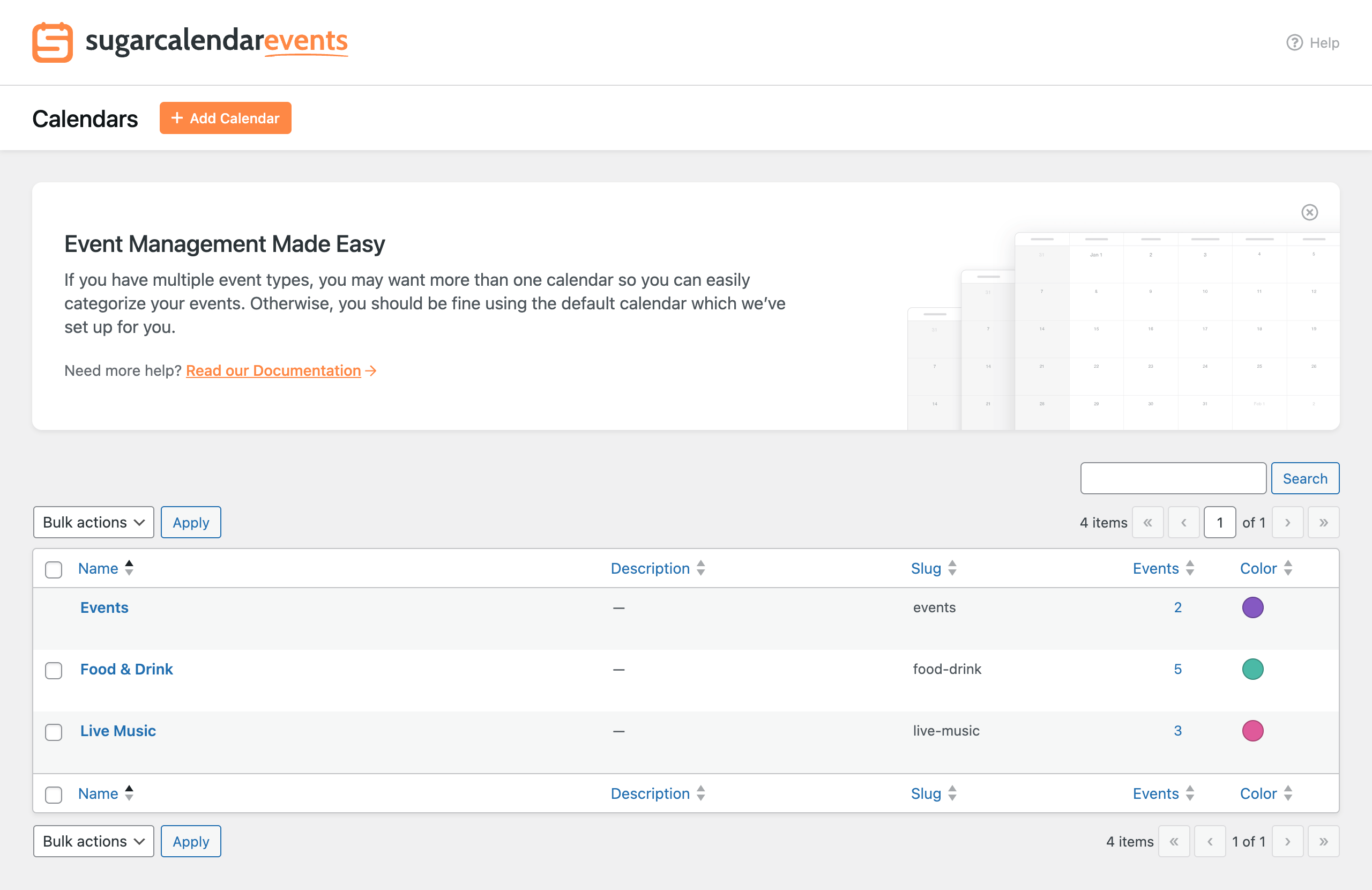
Task: Go to next page in top pagination
Action: coord(1287,522)
